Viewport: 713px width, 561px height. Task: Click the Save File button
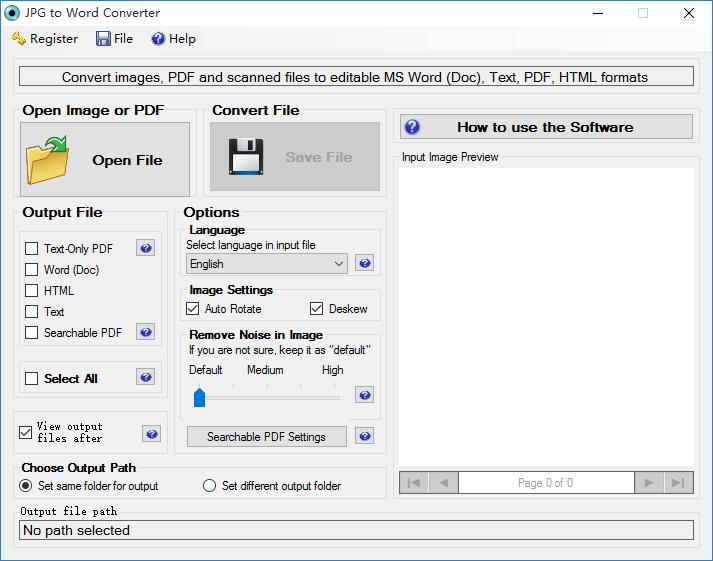pos(295,156)
